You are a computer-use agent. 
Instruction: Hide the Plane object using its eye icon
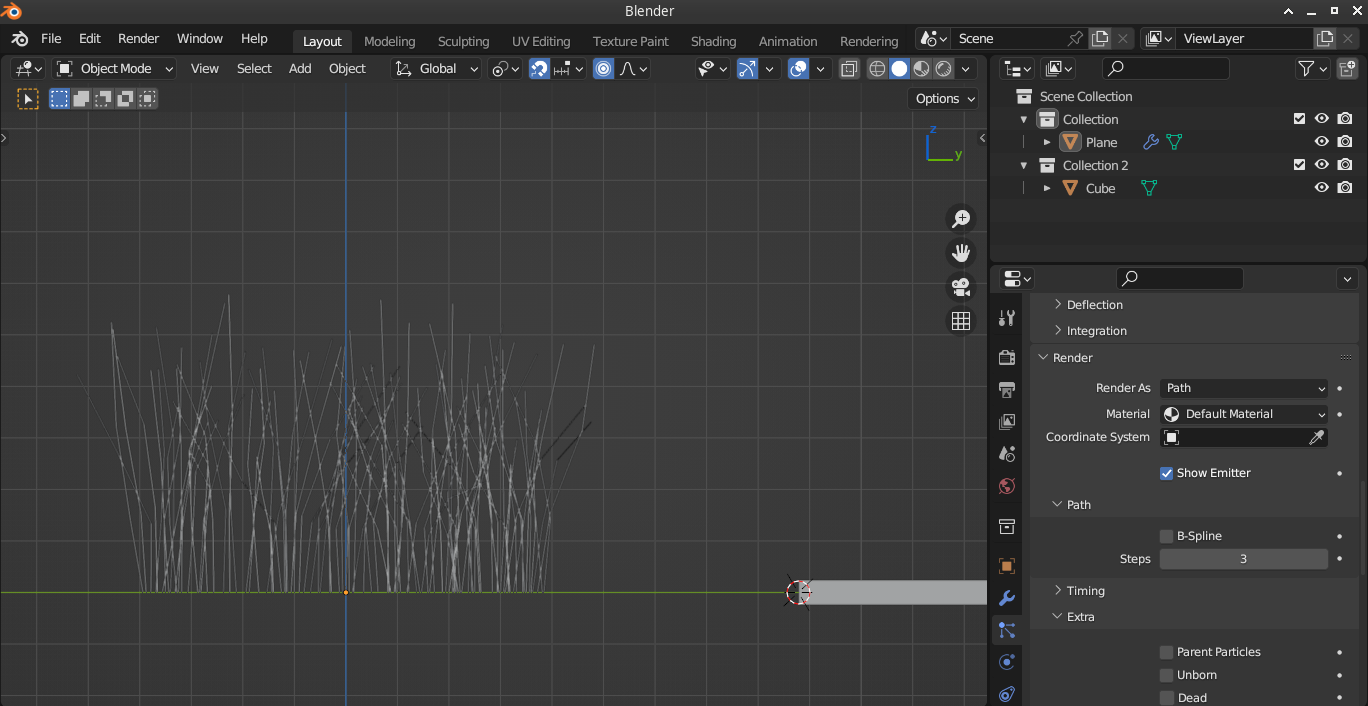[x=1321, y=142]
